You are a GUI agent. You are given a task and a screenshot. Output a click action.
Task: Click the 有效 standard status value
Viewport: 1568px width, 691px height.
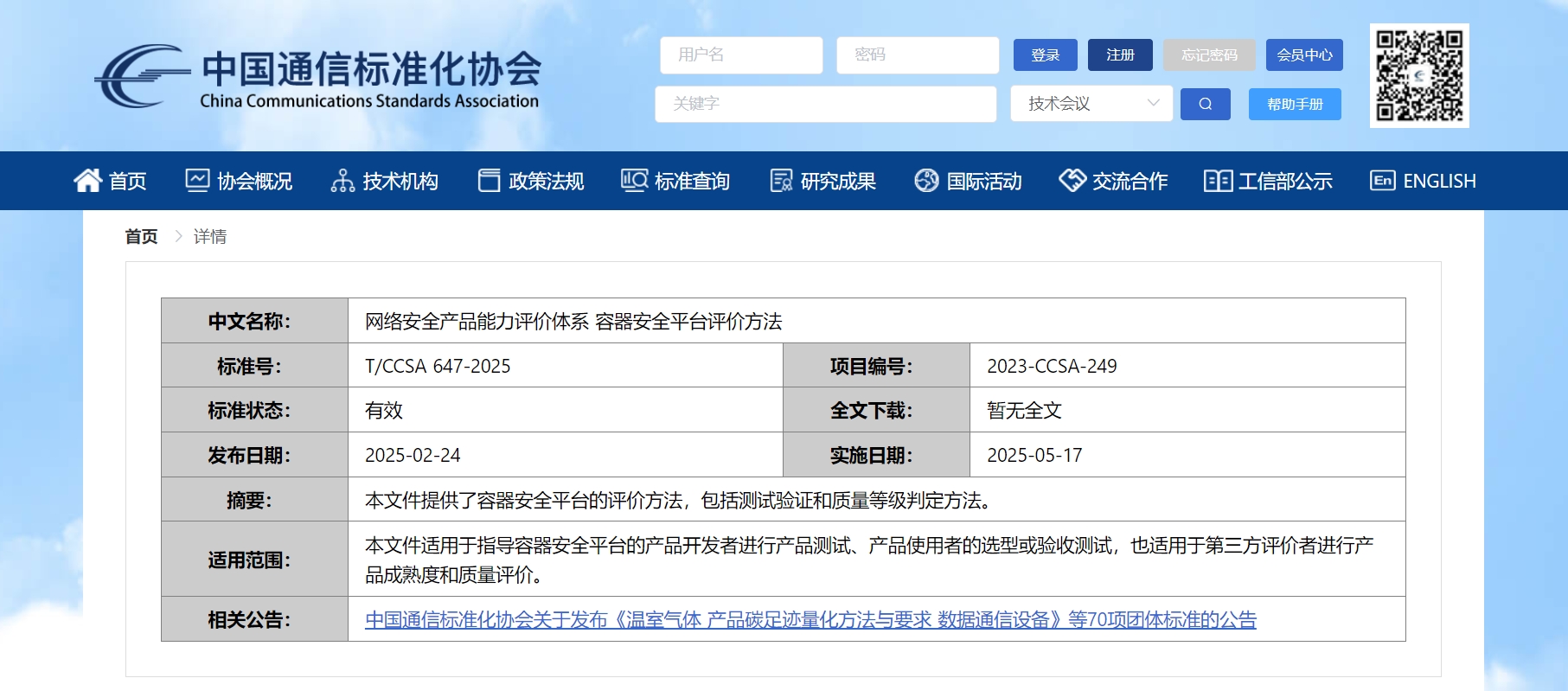384,410
